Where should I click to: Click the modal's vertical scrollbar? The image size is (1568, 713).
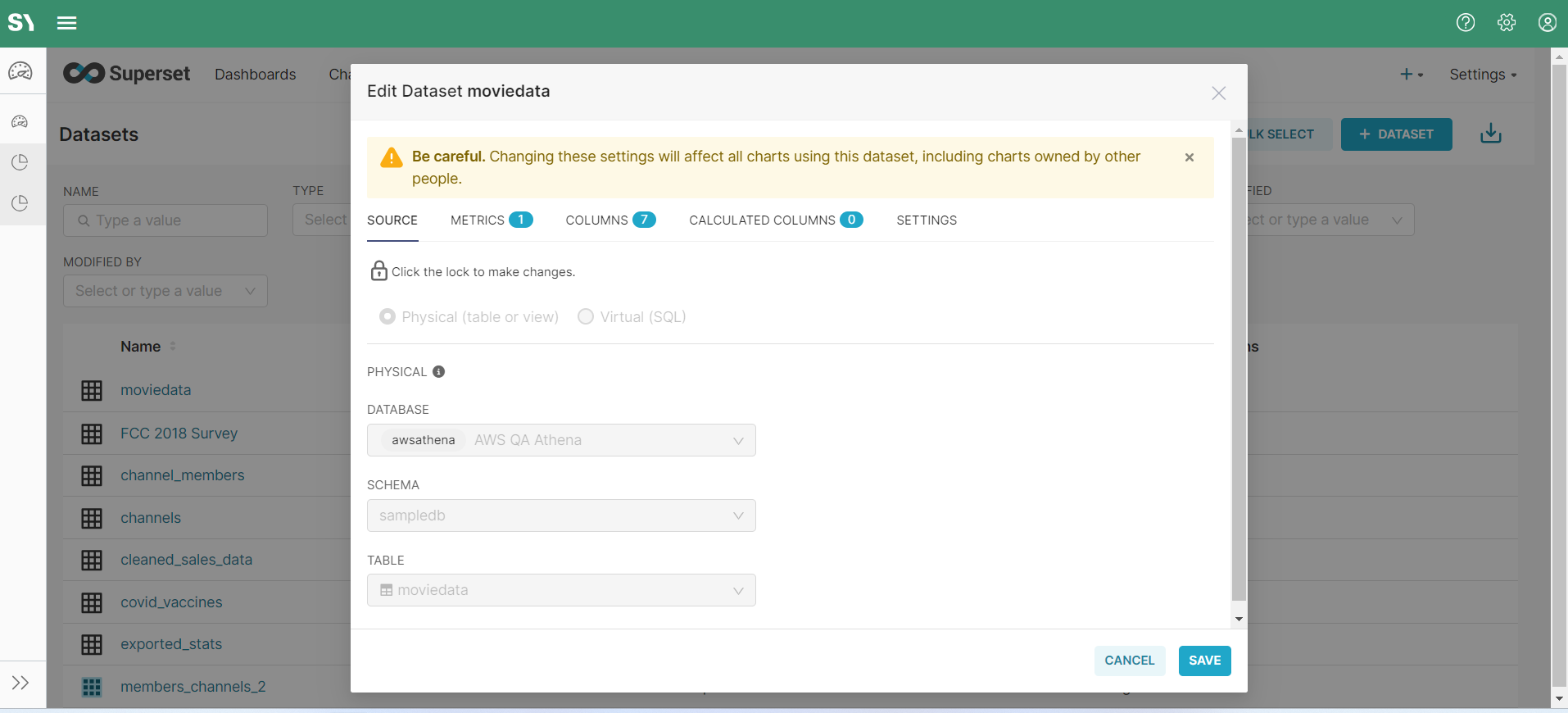(x=1239, y=369)
